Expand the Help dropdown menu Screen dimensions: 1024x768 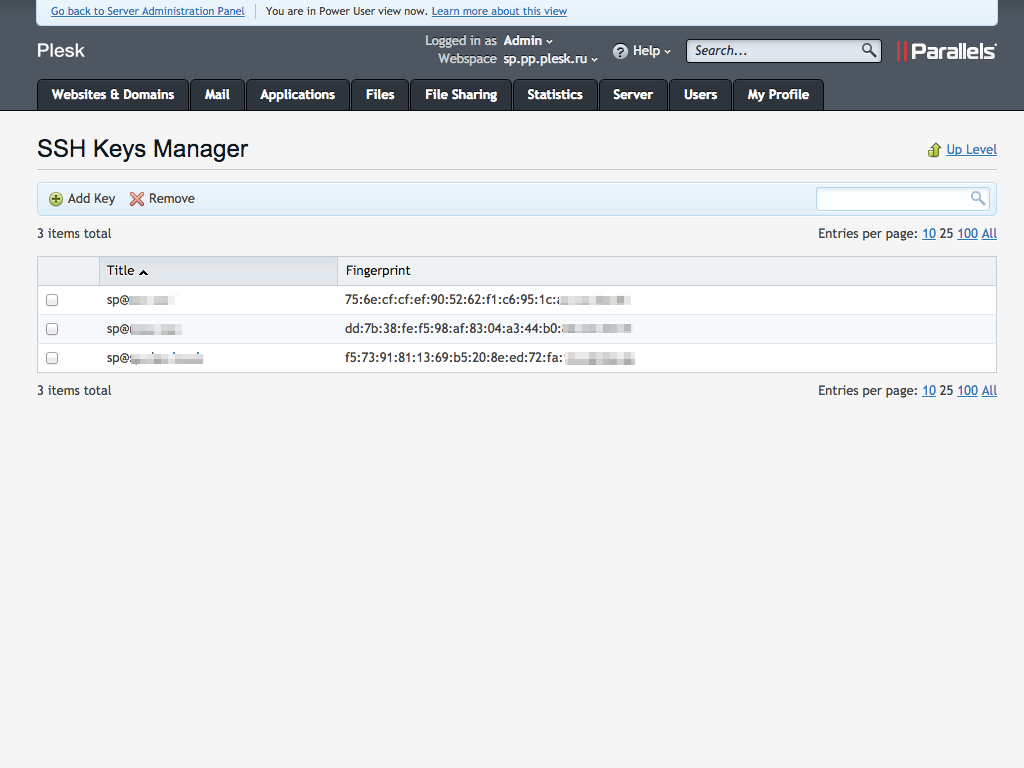[x=652, y=51]
